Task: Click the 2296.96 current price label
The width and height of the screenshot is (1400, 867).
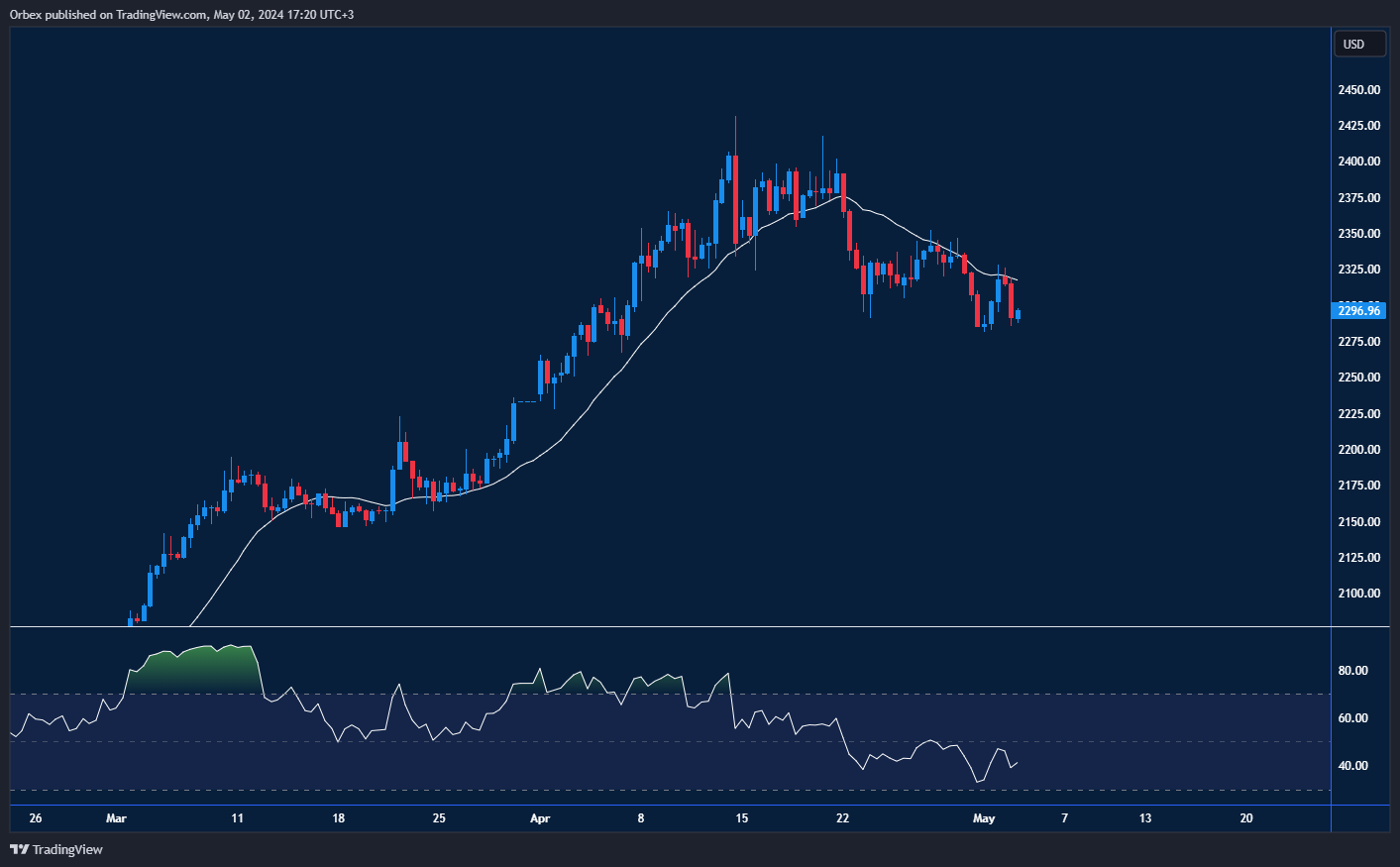Action: tap(1358, 311)
